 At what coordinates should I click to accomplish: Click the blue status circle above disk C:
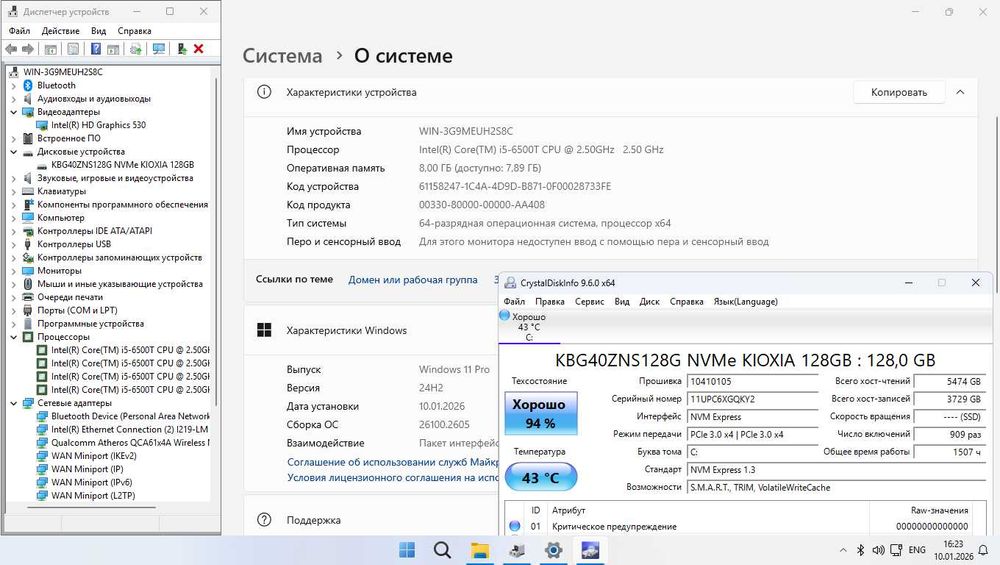[x=504, y=315]
